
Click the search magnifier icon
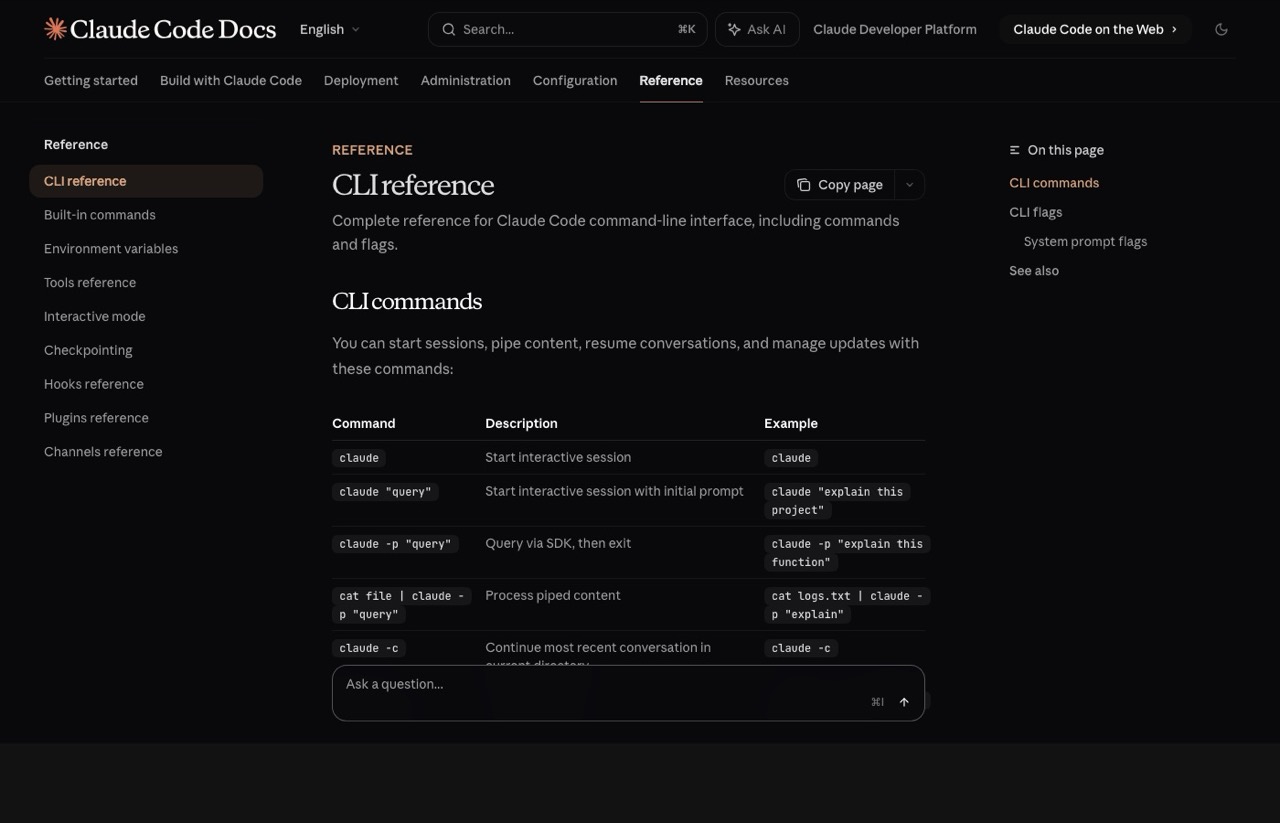tap(449, 29)
